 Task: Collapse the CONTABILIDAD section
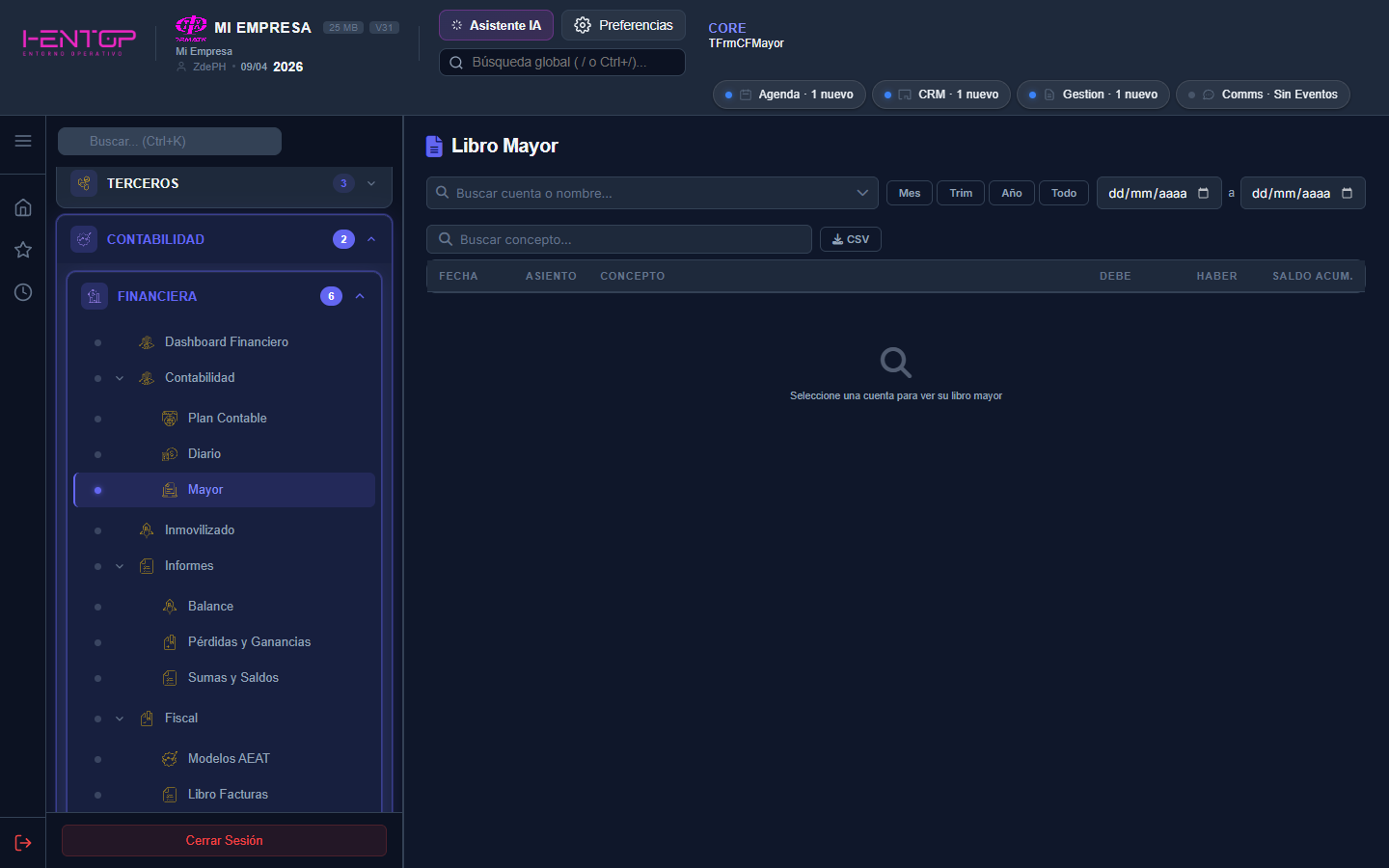click(x=371, y=239)
